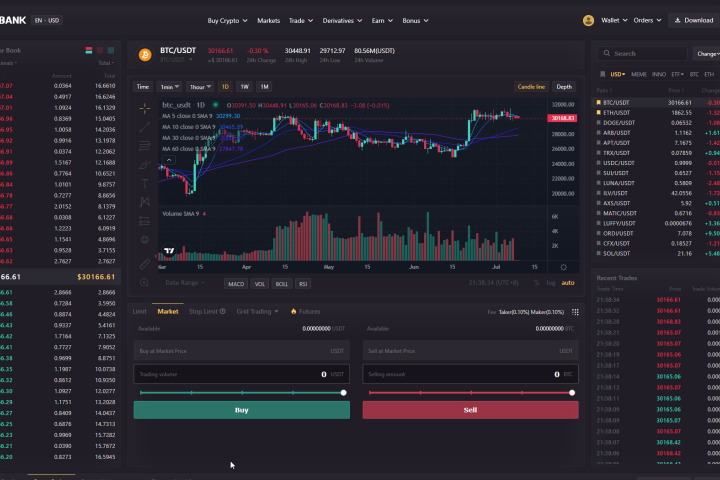Click the sell amount slider handle
This screenshot has width=720, height=480.
click(x=572, y=393)
